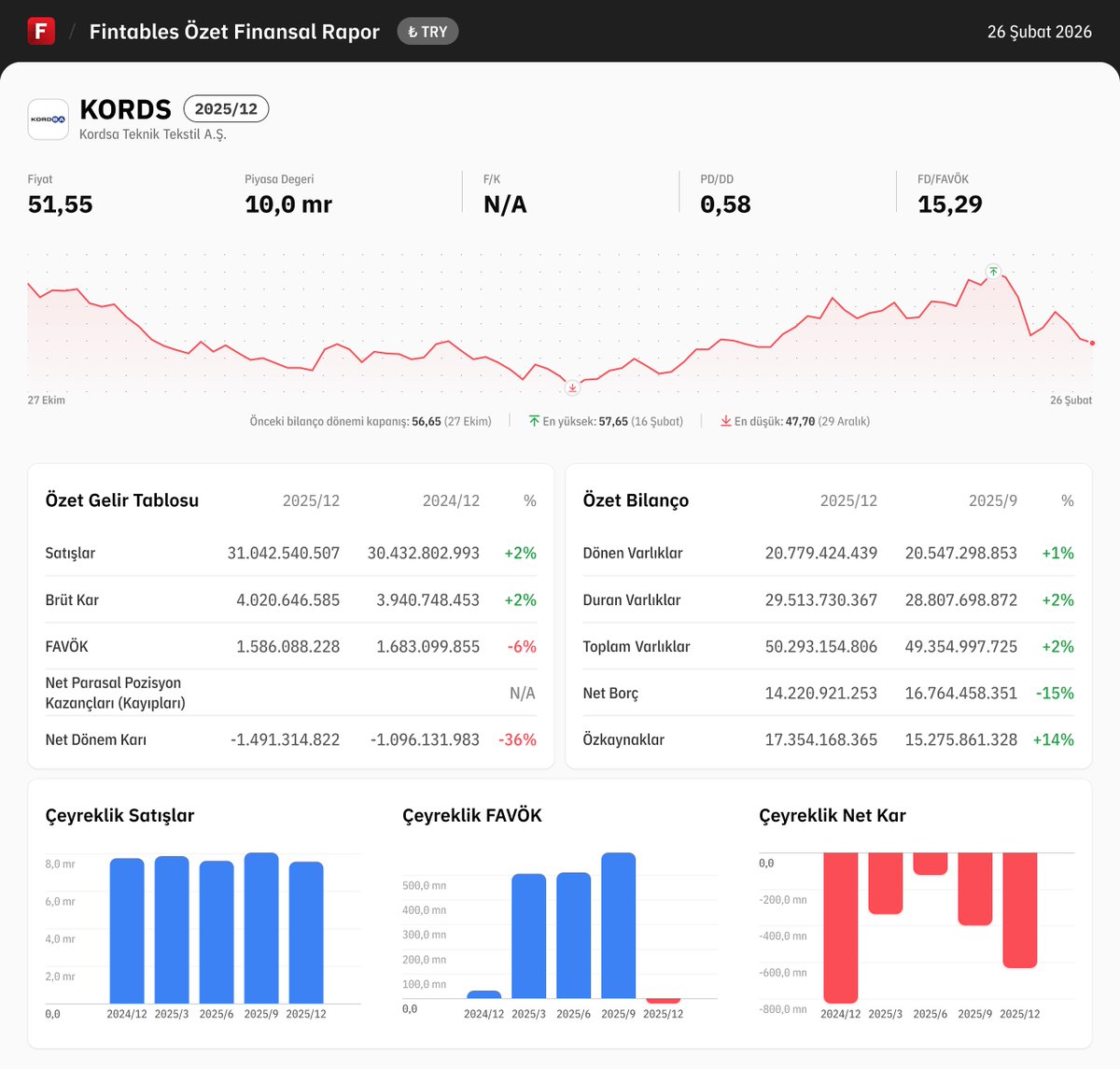Switch to the Özet Gelir Tablosu section
The width and height of the screenshot is (1120, 1069).
(121, 500)
